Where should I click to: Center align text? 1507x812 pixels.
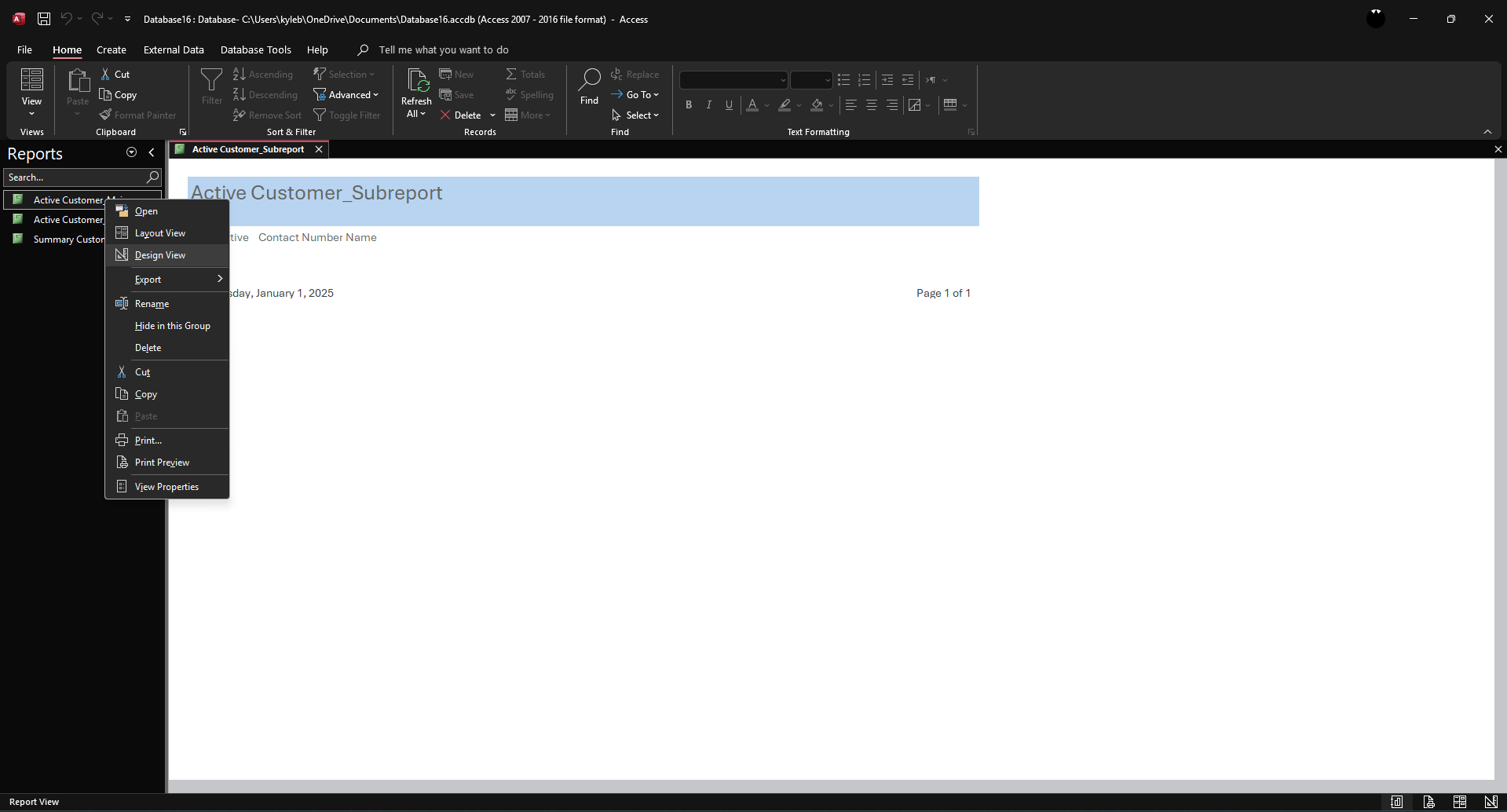[x=871, y=105]
